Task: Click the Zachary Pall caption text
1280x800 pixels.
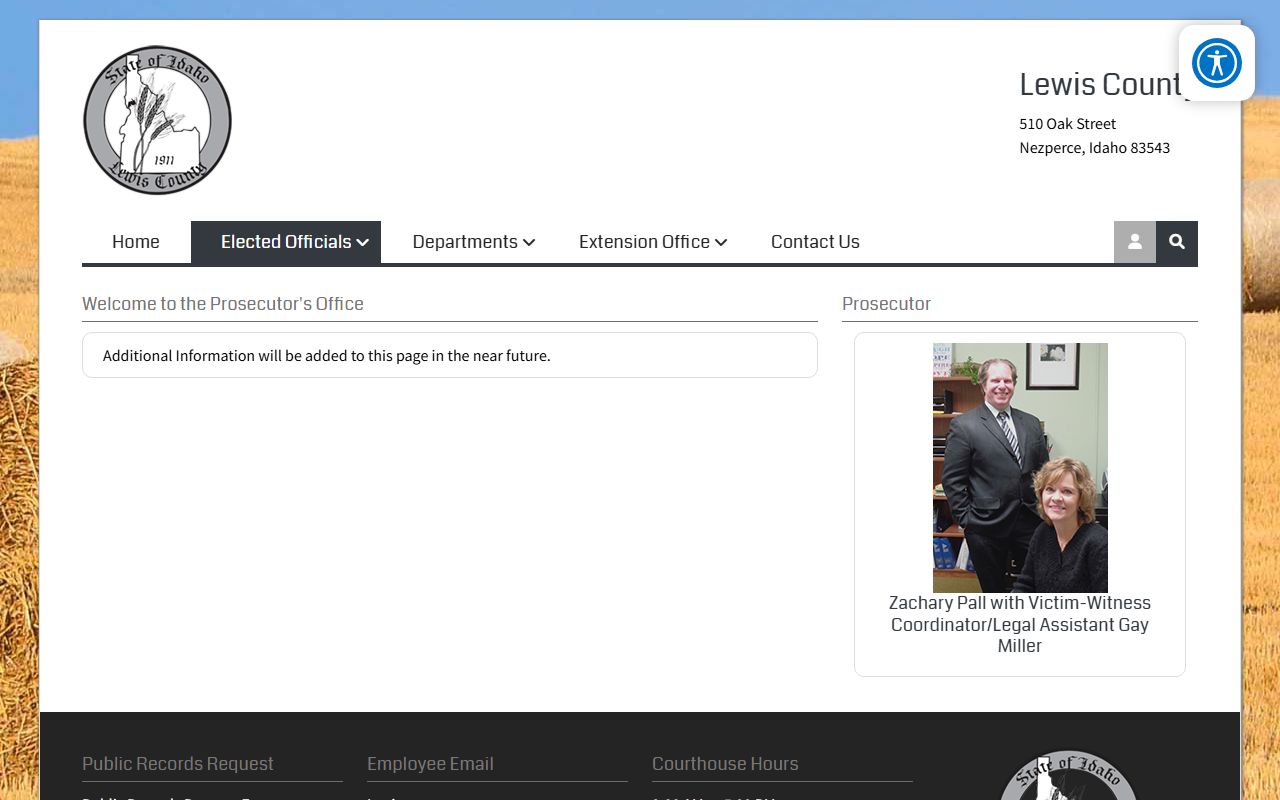Action: coord(1020,624)
